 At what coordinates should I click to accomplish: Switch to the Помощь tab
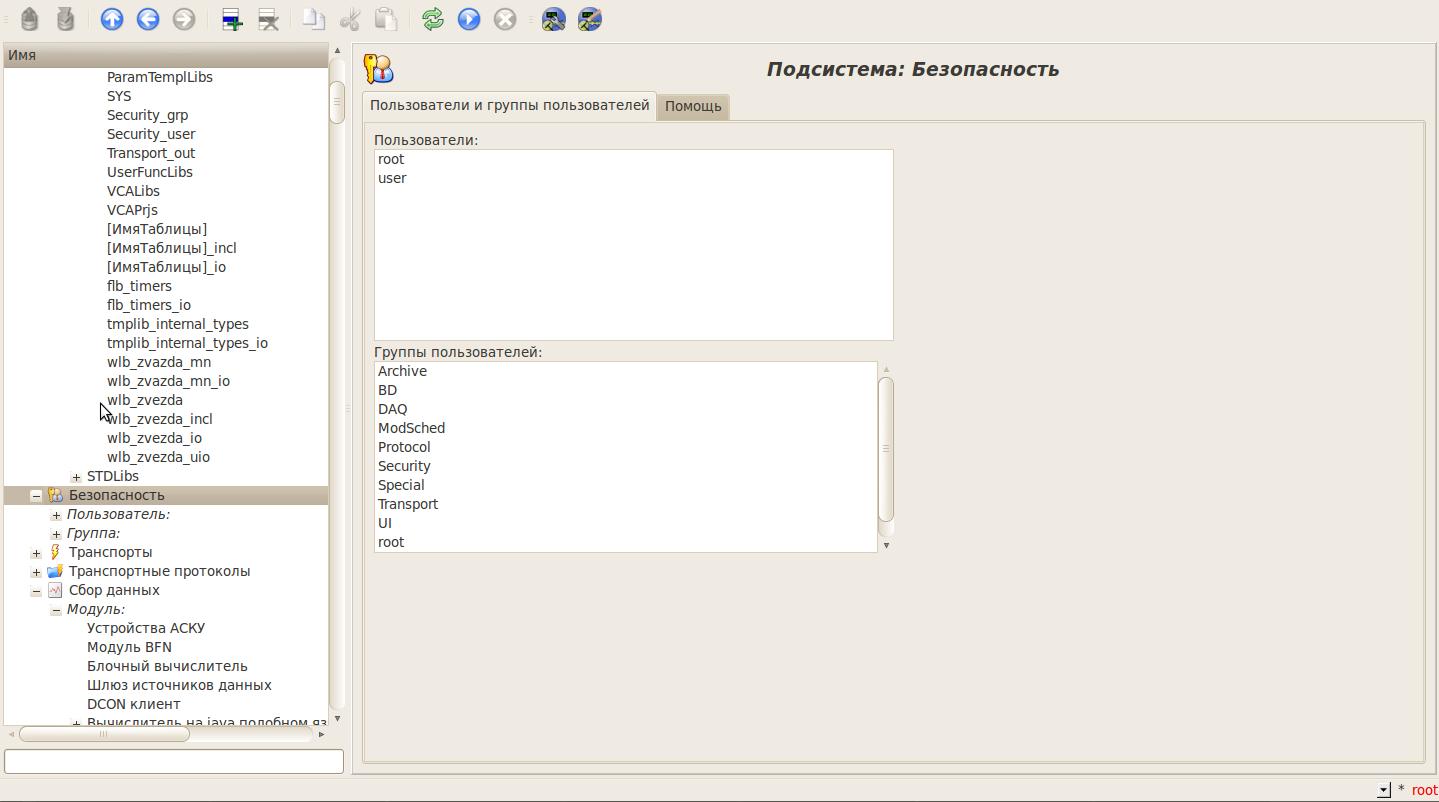tap(692, 106)
